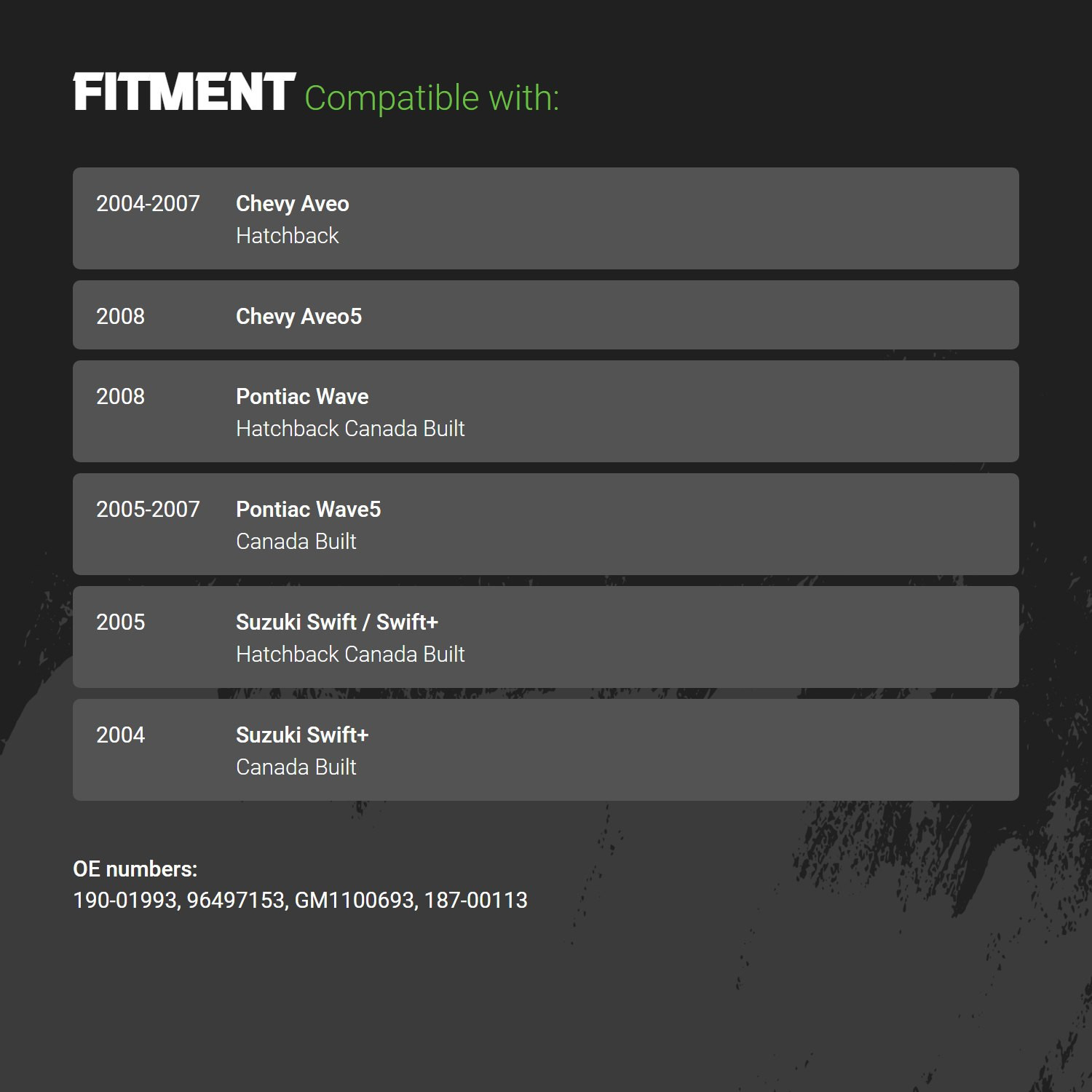Select the Compatible with green label
The height and width of the screenshot is (1092, 1092).
(x=432, y=98)
